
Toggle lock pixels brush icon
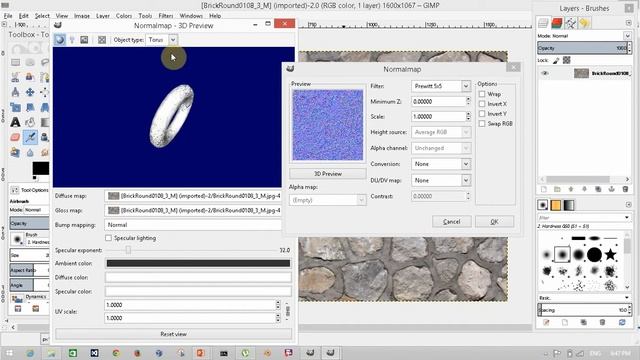(556, 60)
